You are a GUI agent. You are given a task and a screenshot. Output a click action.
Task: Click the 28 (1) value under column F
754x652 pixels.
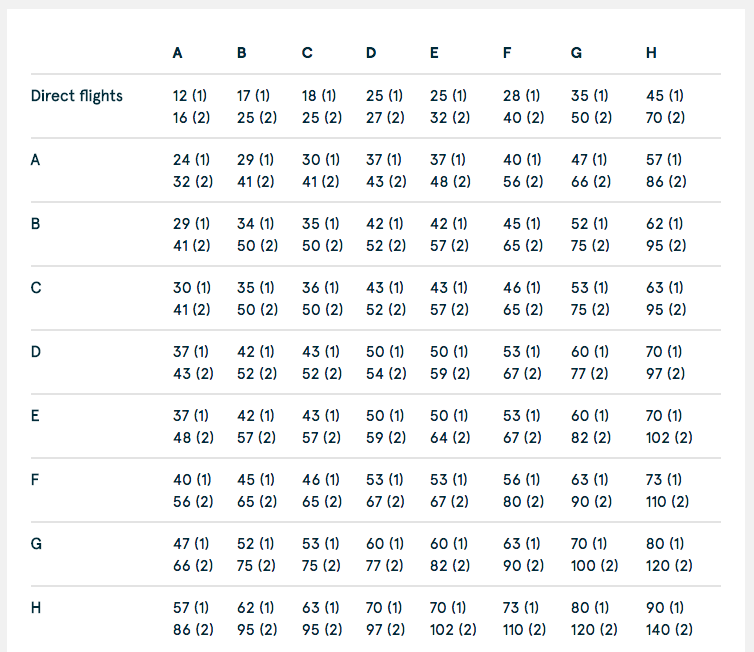coord(521,96)
